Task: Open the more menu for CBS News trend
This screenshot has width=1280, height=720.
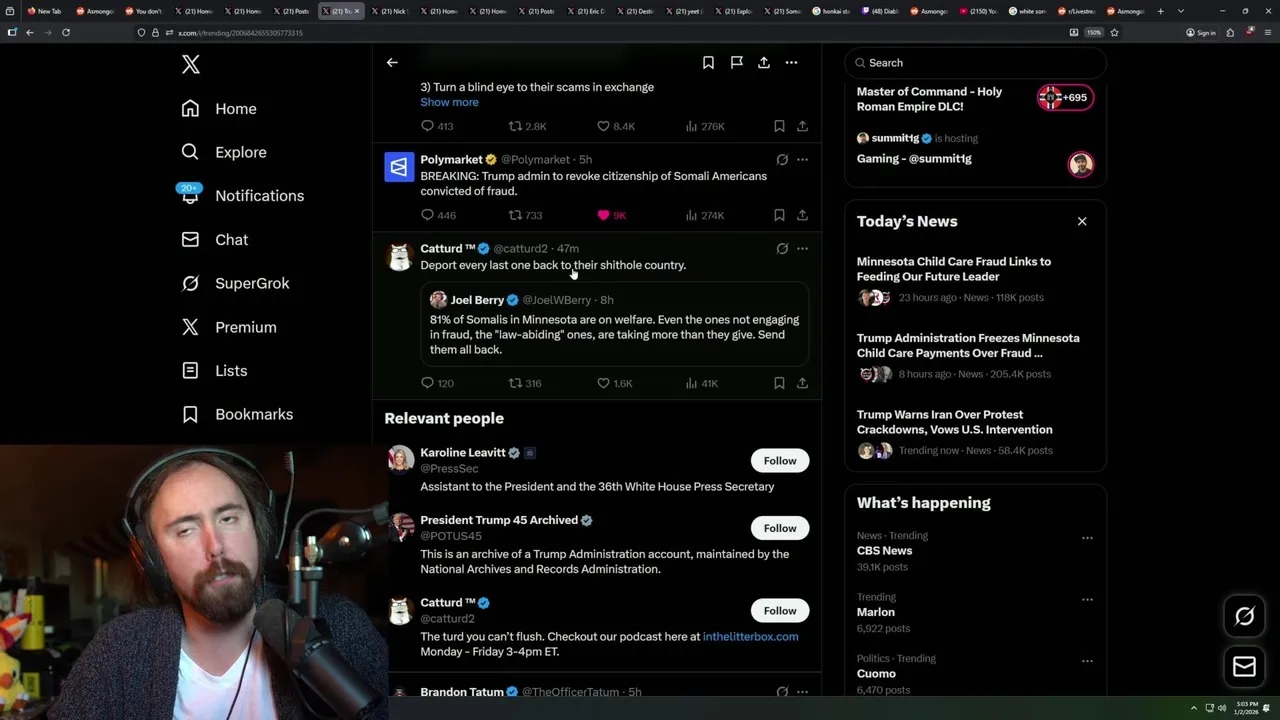Action: point(1087,538)
